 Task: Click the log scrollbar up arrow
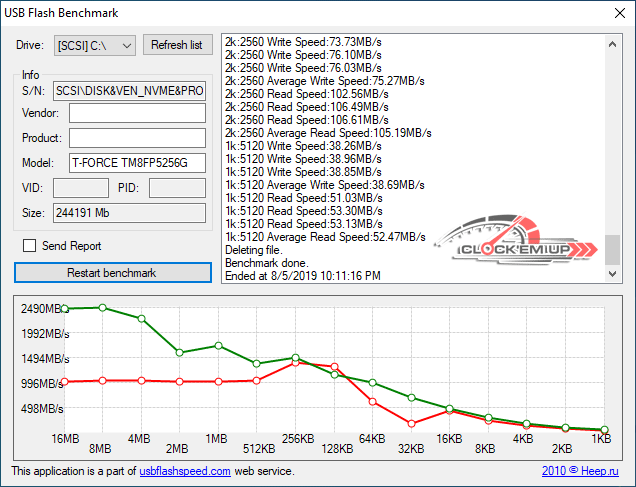613,42
